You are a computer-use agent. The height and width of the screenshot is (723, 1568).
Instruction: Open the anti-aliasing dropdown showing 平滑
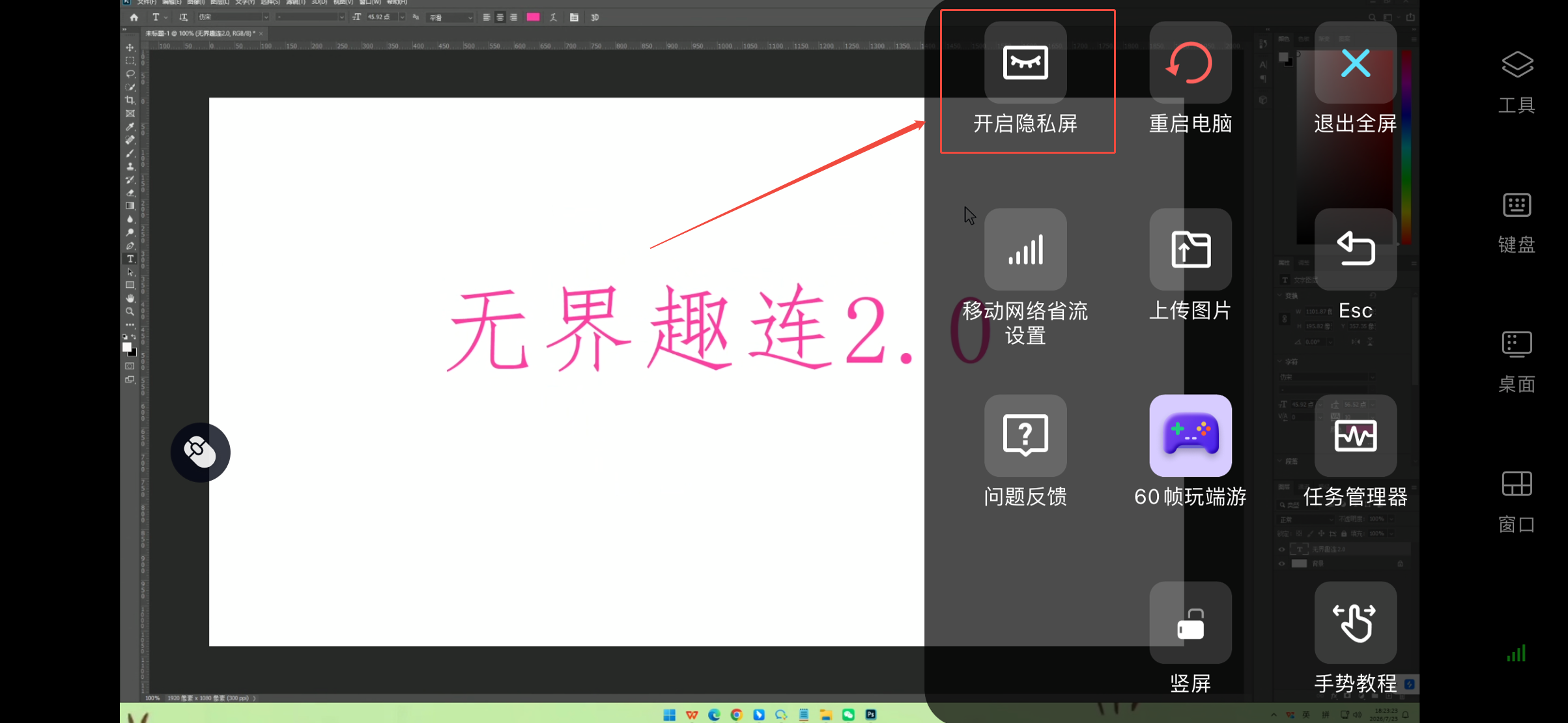451,18
